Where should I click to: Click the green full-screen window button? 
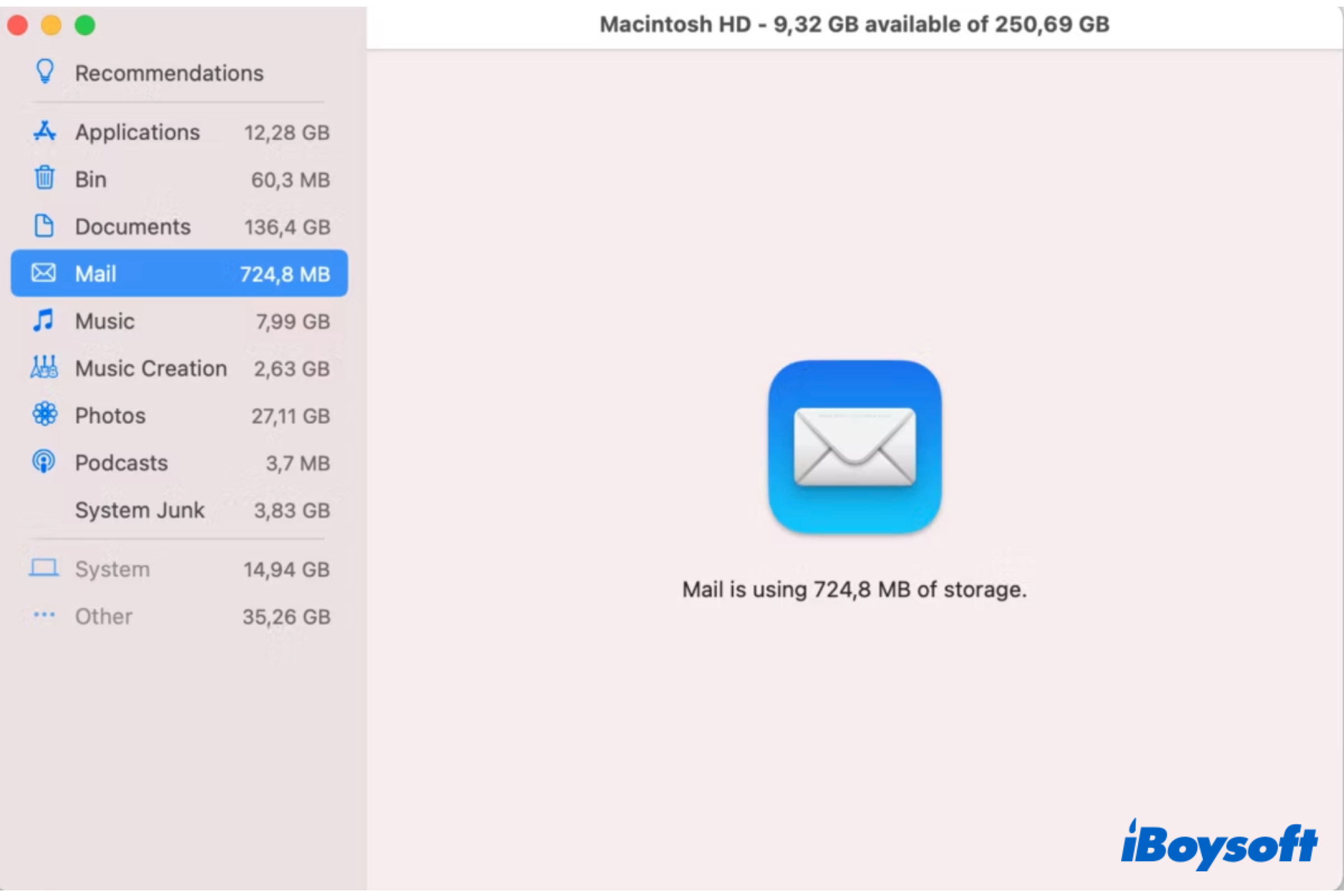click(x=85, y=25)
